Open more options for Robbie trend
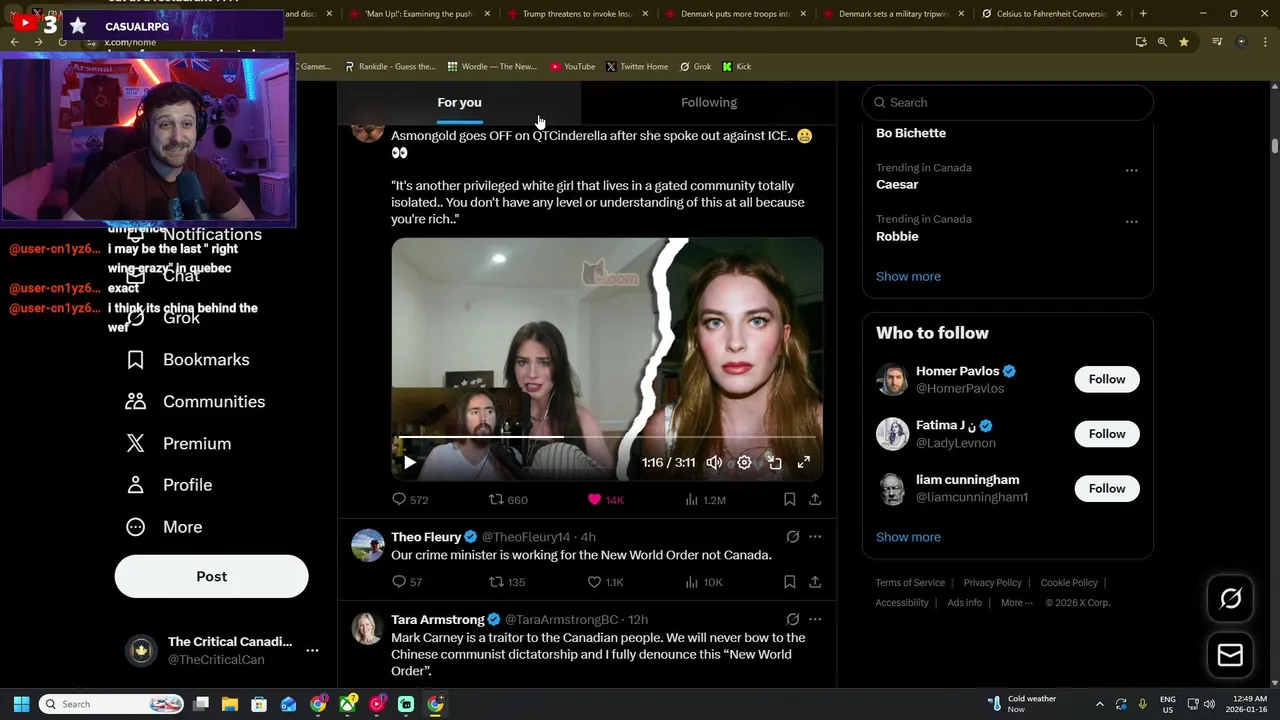This screenshot has width=1280, height=720. pyautogui.click(x=1131, y=222)
